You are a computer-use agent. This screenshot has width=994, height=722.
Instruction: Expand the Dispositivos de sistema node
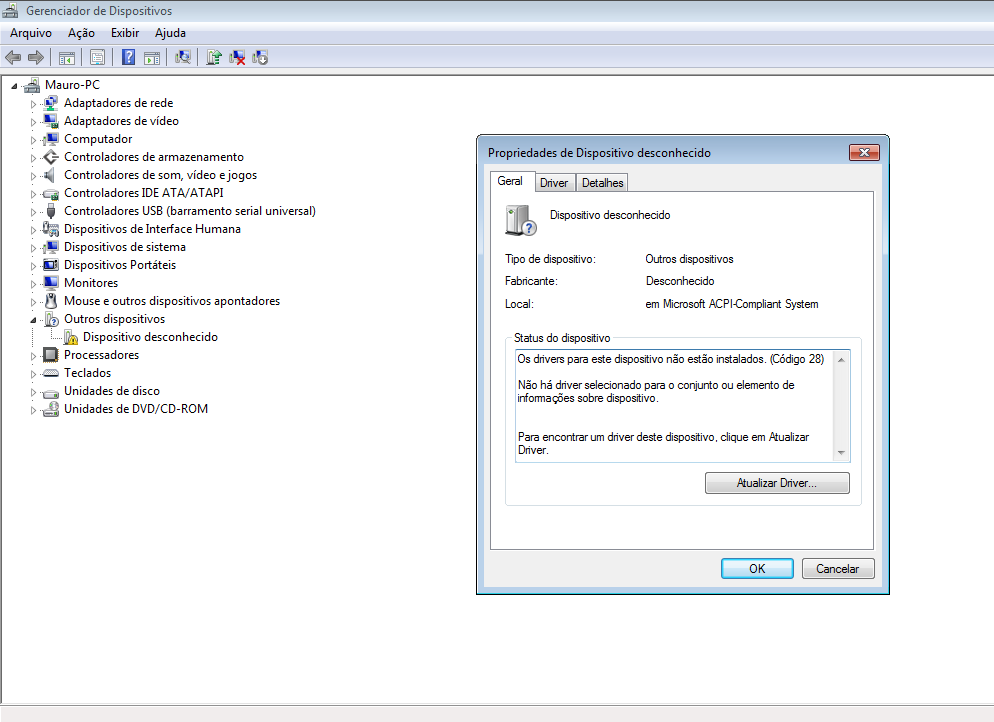[x=34, y=248]
